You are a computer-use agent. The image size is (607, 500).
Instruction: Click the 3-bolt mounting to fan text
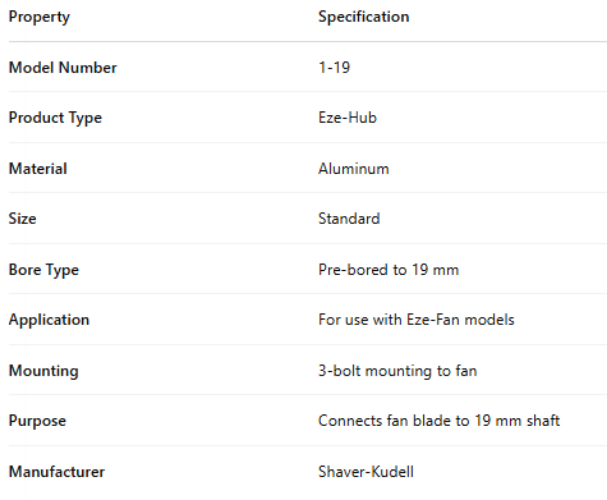pyautogui.click(x=397, y=371)
